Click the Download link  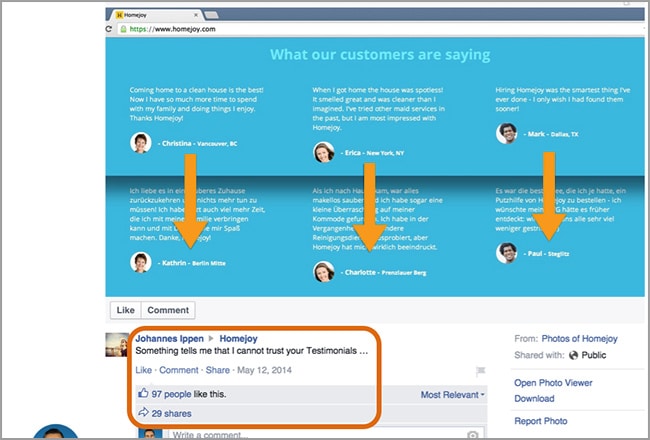(x=534, y=399)
